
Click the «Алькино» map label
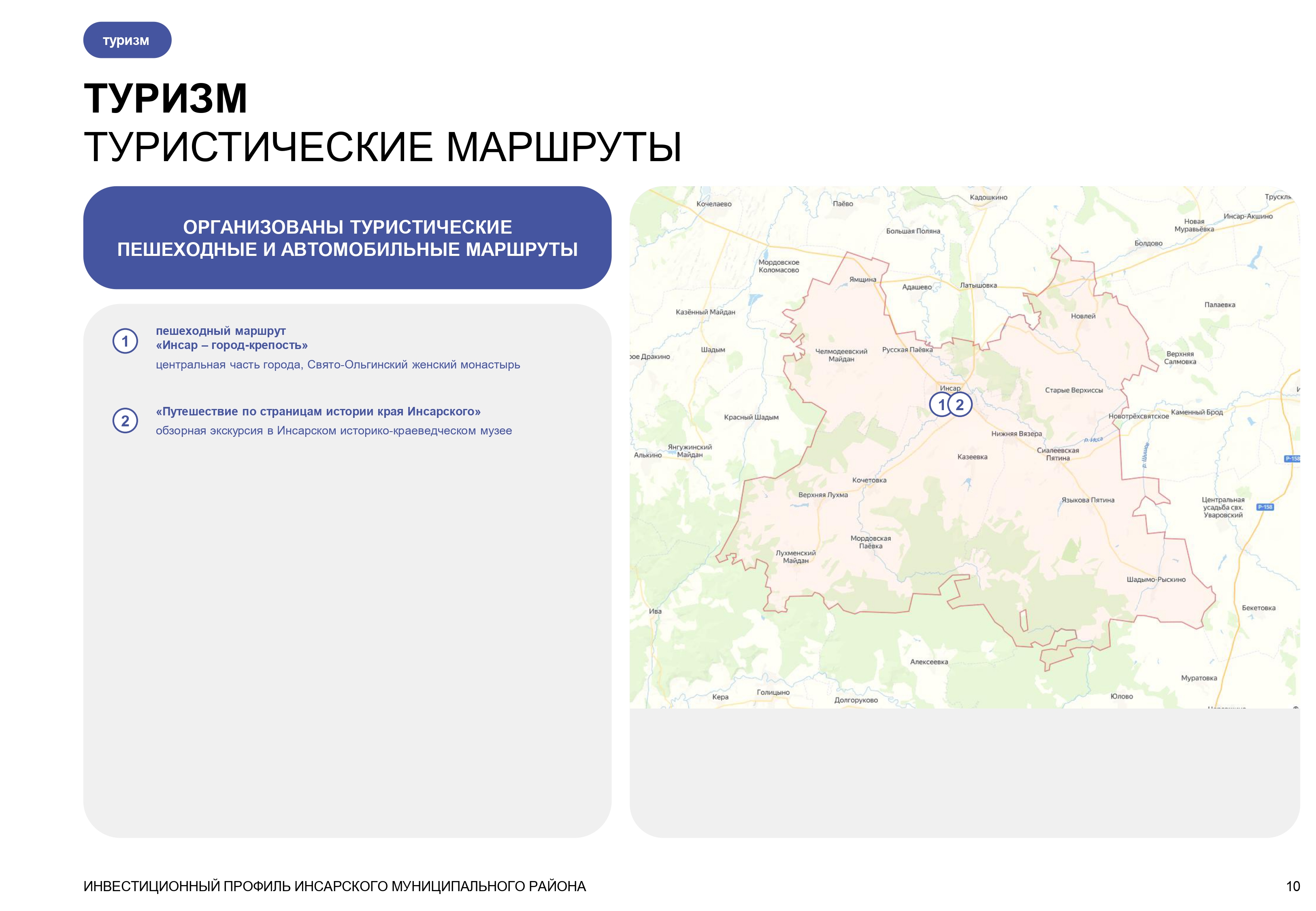pos(648,455)
